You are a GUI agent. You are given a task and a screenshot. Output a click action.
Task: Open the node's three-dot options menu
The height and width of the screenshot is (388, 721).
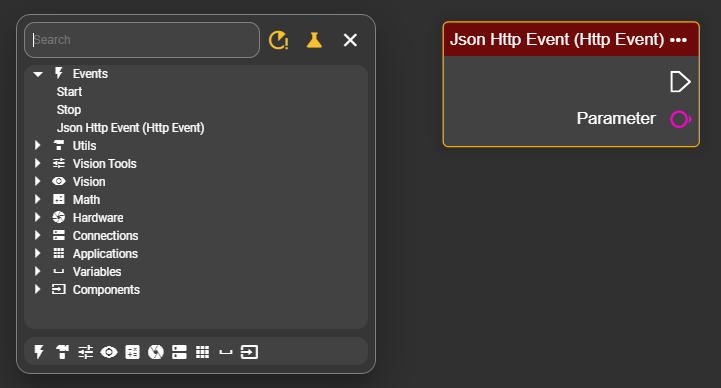click(679, 40)
